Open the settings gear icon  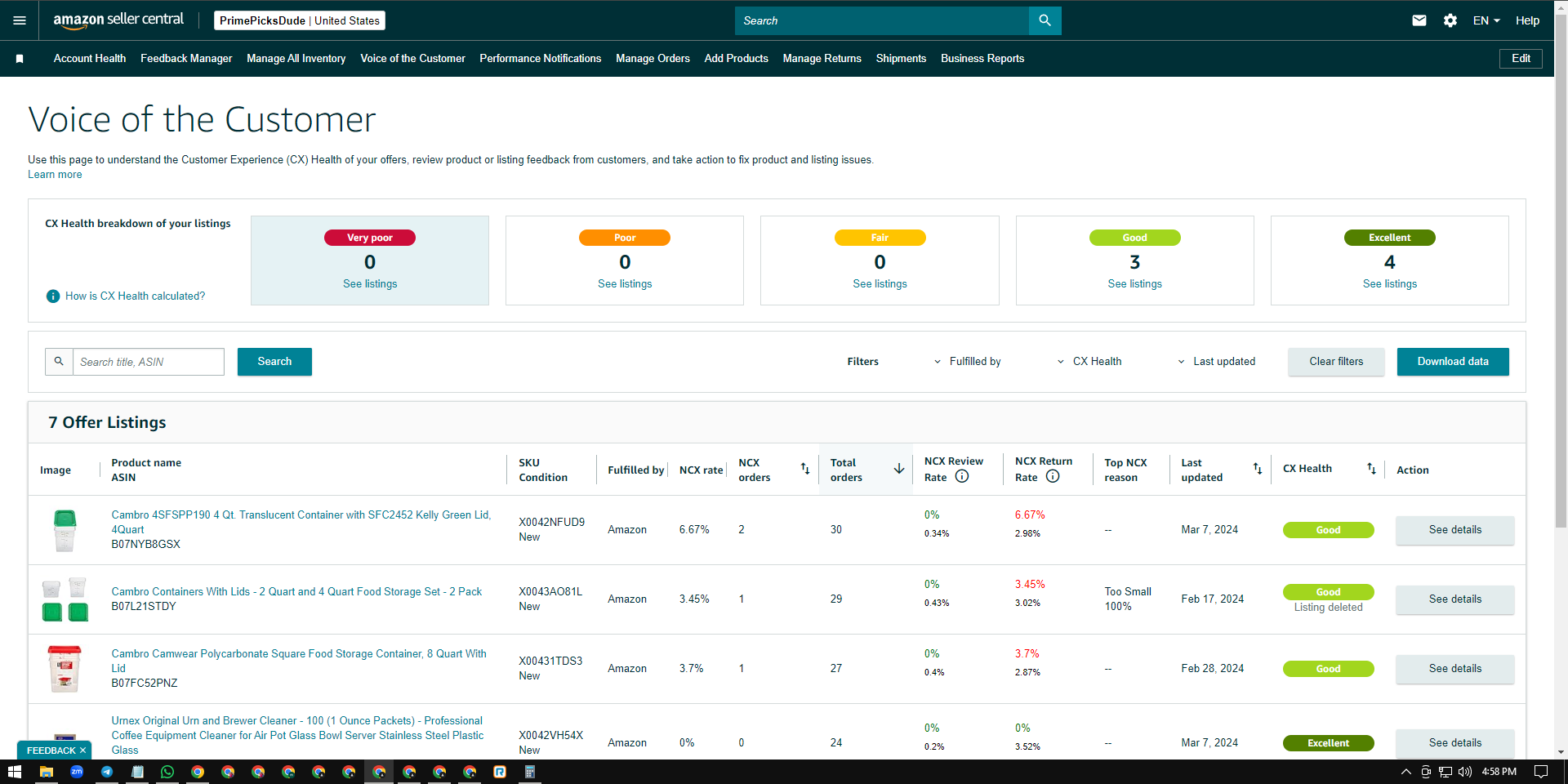coord(1450,20)
